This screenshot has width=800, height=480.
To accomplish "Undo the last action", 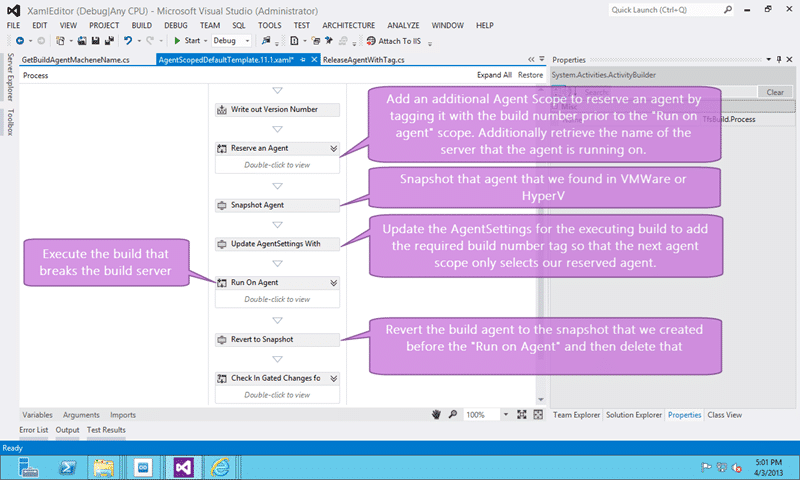I will 128,41.
